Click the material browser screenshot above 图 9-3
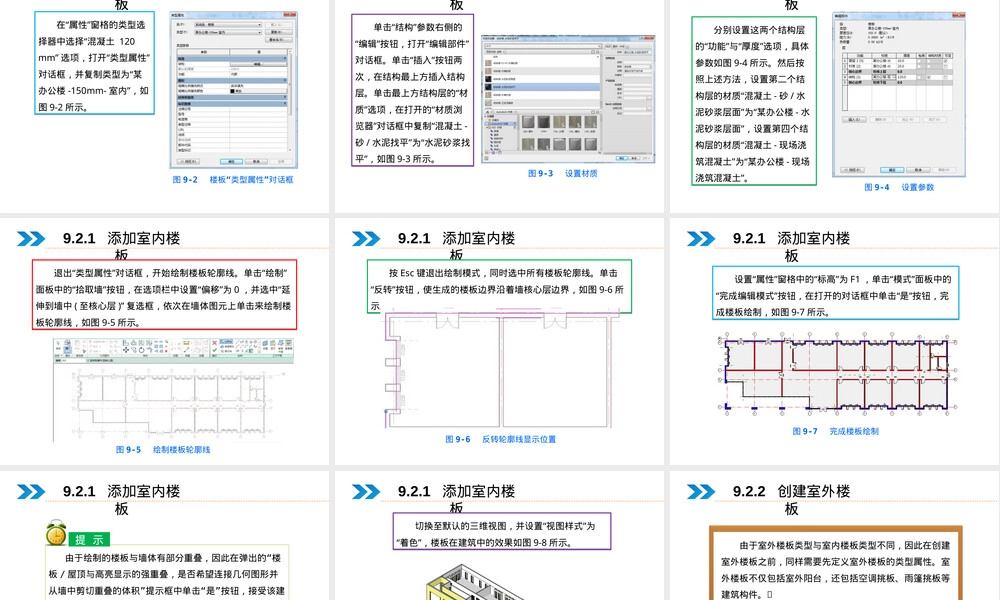Image resolution: width=1000 pixels, height=600 pixels. (x=568, y=99)
